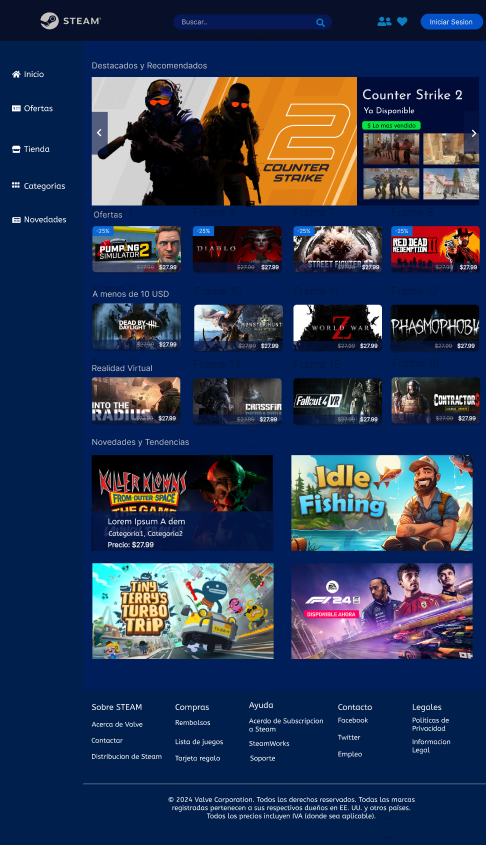486x845 pixels.
Task: Open the Rembolsos footer link
Action: (x=193, y=723)
